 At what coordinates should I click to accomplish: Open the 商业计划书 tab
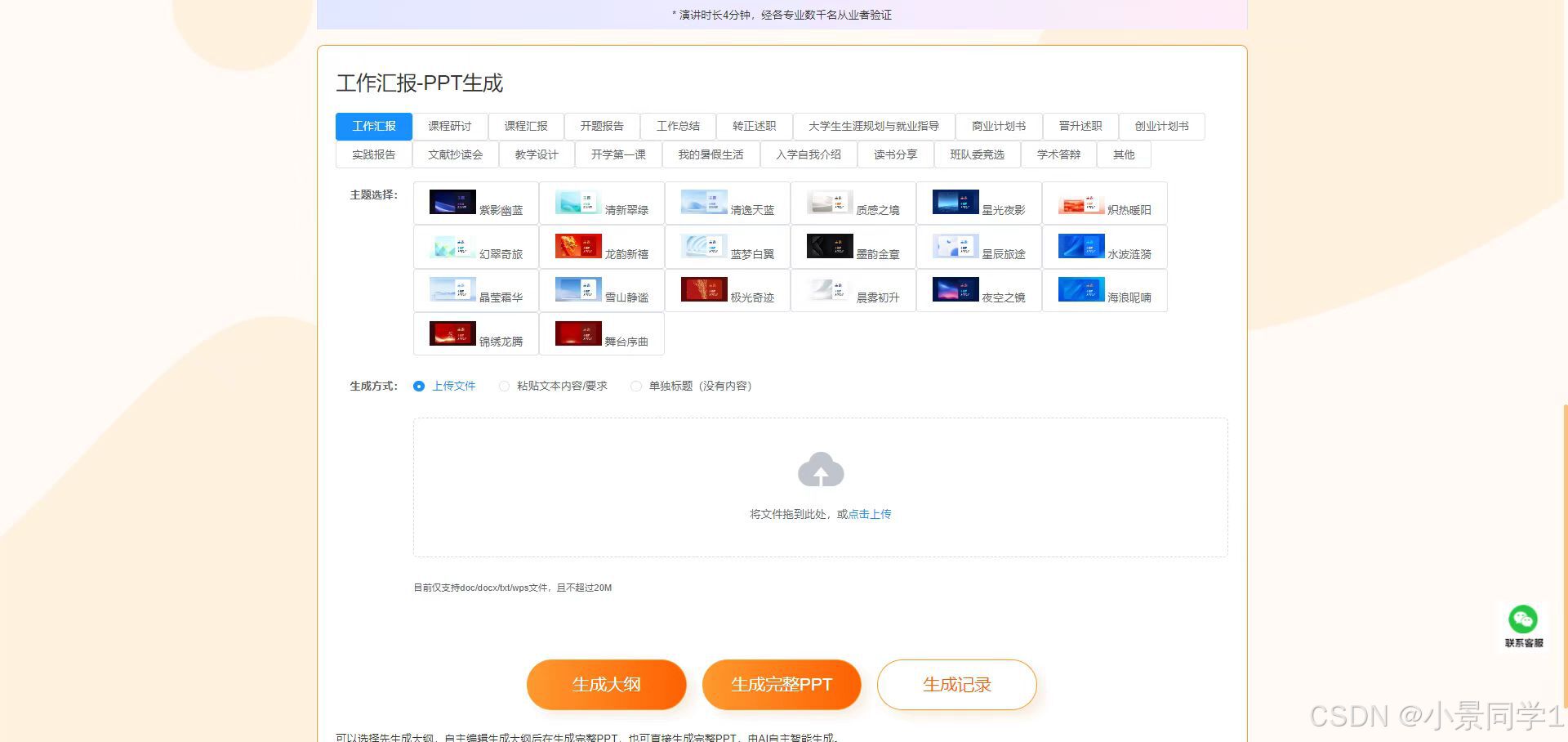pyautogui.click(x=999, y=127)
